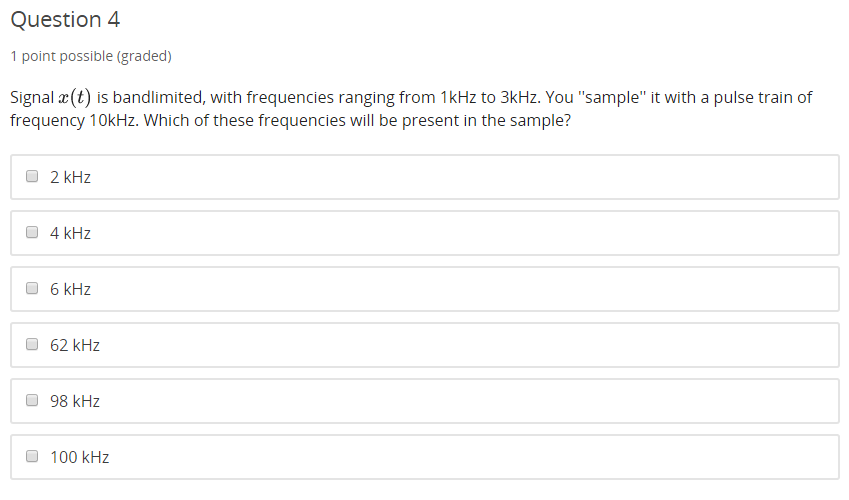Select the 62 kHz checkbox
Viewport: 849px width, 500px height.
pyautogui.click(x=32, y=345)
